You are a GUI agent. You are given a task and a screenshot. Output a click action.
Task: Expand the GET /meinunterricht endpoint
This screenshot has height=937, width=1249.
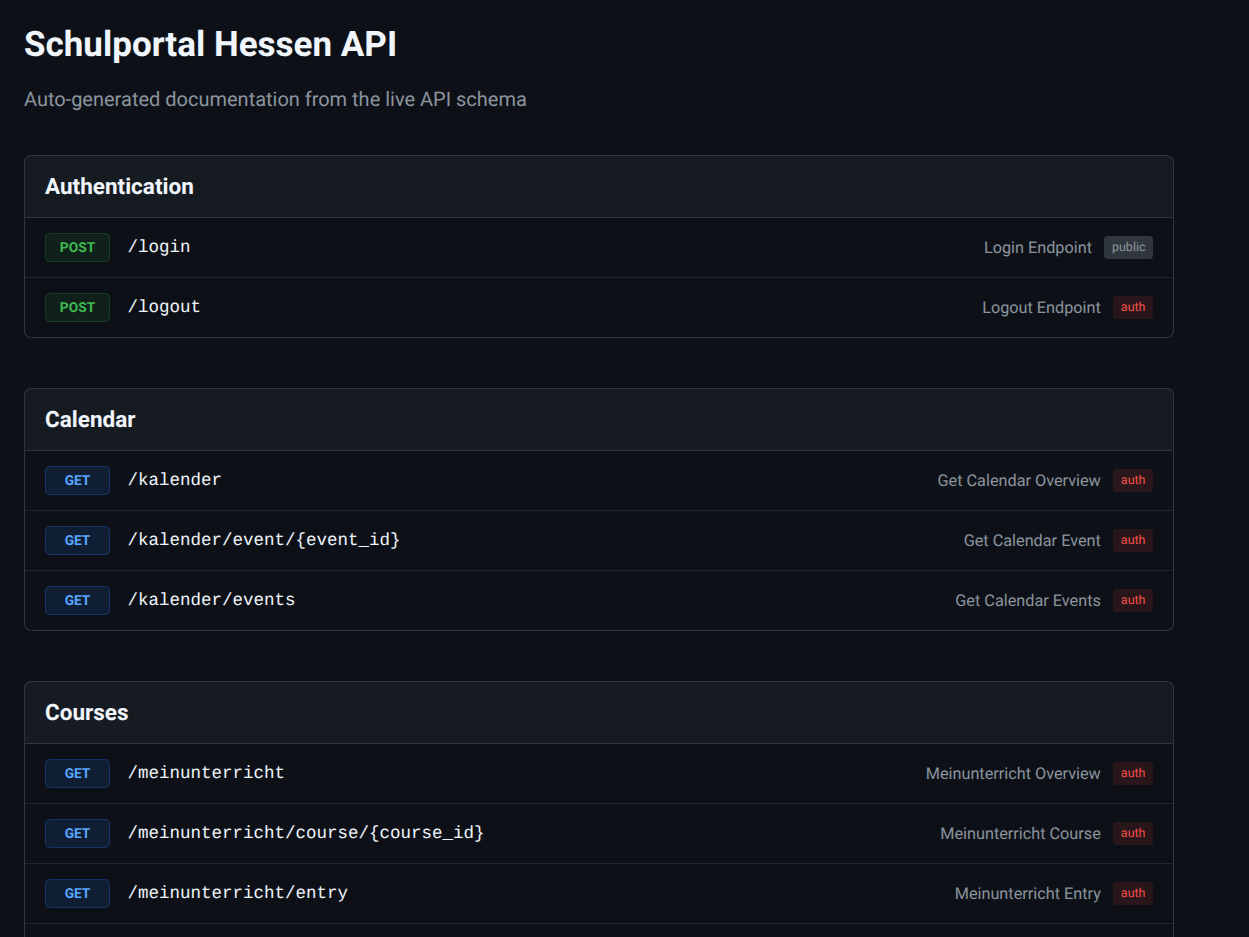[x=598, y=773]
